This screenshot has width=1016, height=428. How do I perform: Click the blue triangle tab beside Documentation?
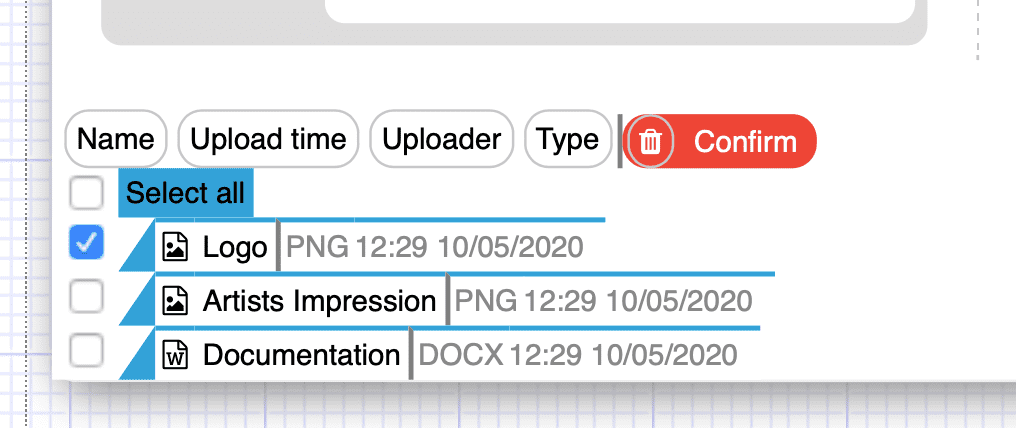pyautogui.click(x=141, y=357)
